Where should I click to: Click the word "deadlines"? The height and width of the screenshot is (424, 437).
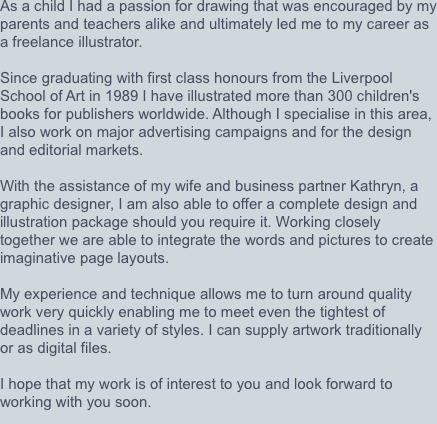point(32,330)
